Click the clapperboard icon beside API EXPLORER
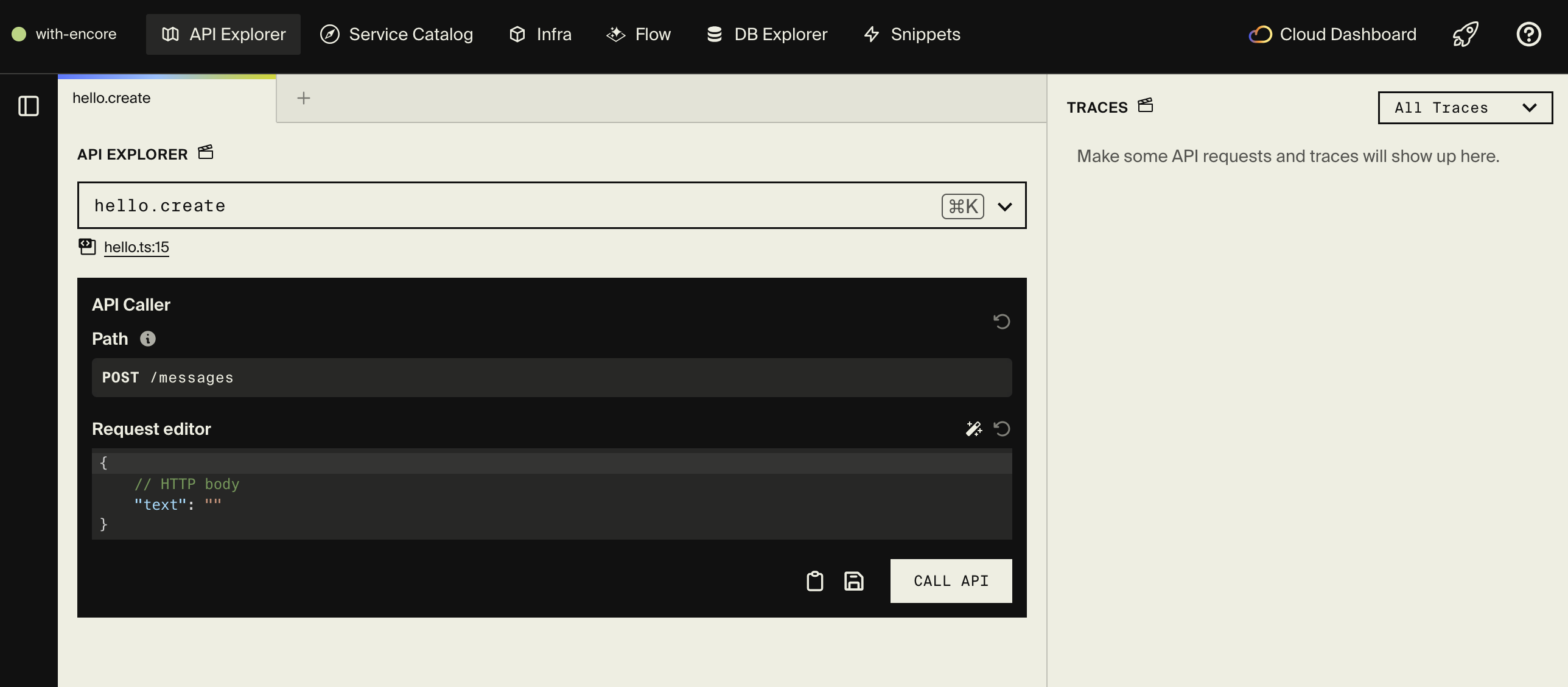This screenshot has height=687, width=1568. point(205,152)
